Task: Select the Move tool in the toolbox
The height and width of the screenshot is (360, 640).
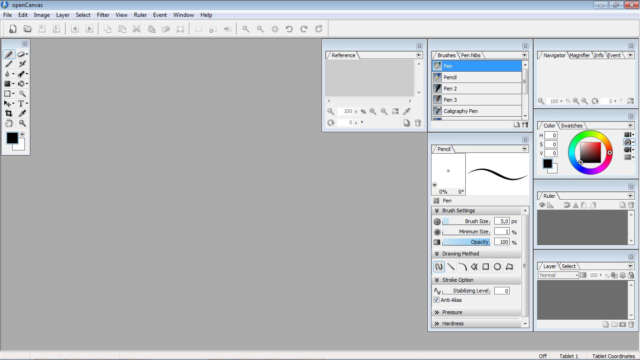Action: click(x=8, y=104)
